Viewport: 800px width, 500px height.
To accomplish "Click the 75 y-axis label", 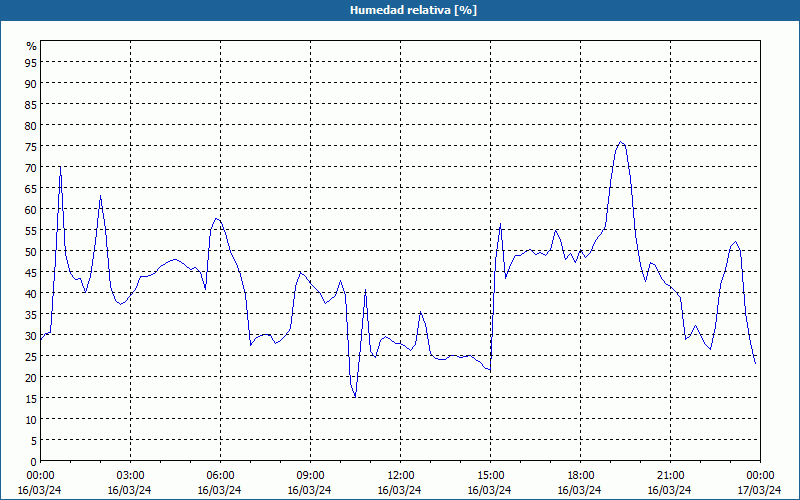I will point(31,147).
